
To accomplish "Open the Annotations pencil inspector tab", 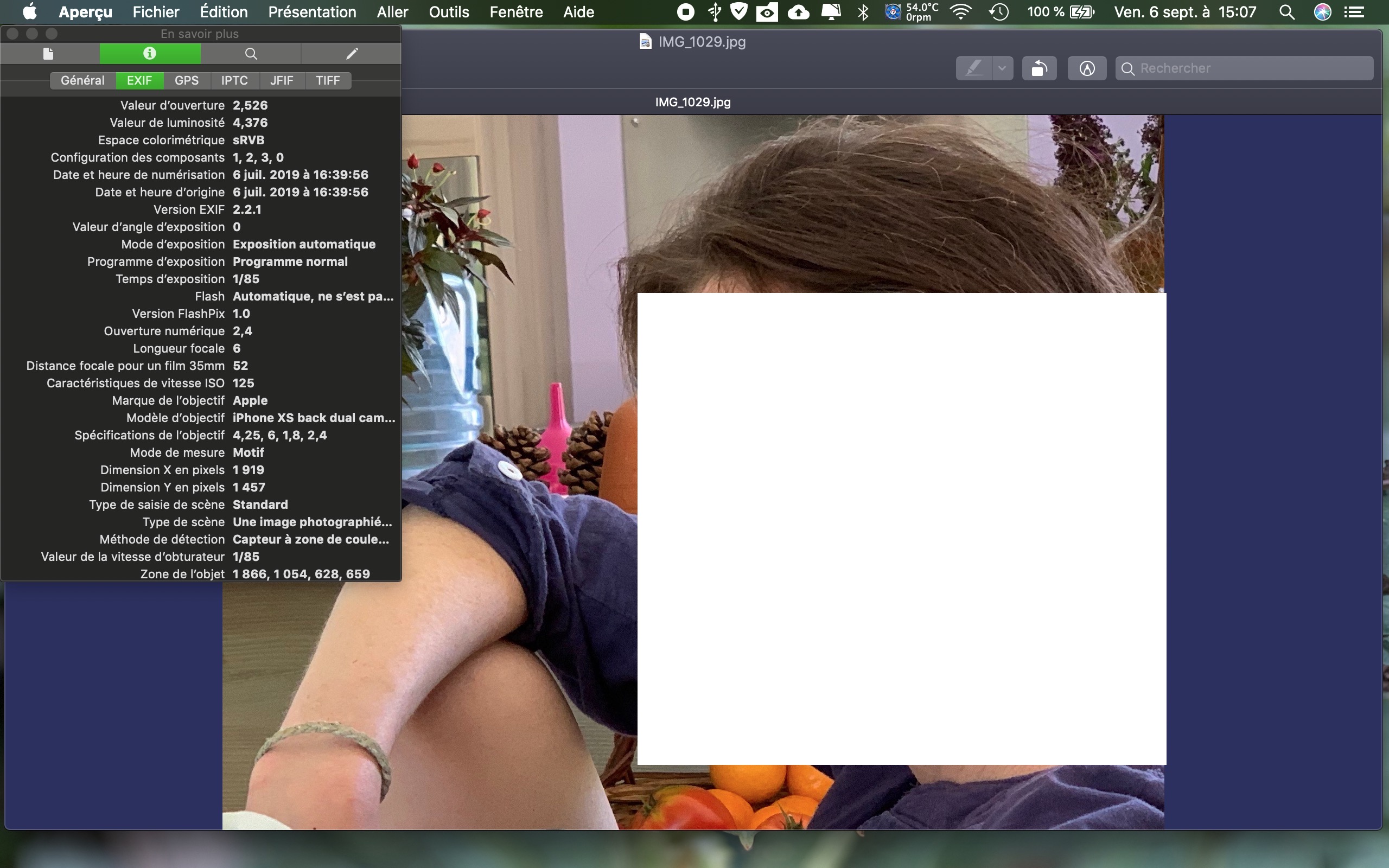I will coord(352,53).
